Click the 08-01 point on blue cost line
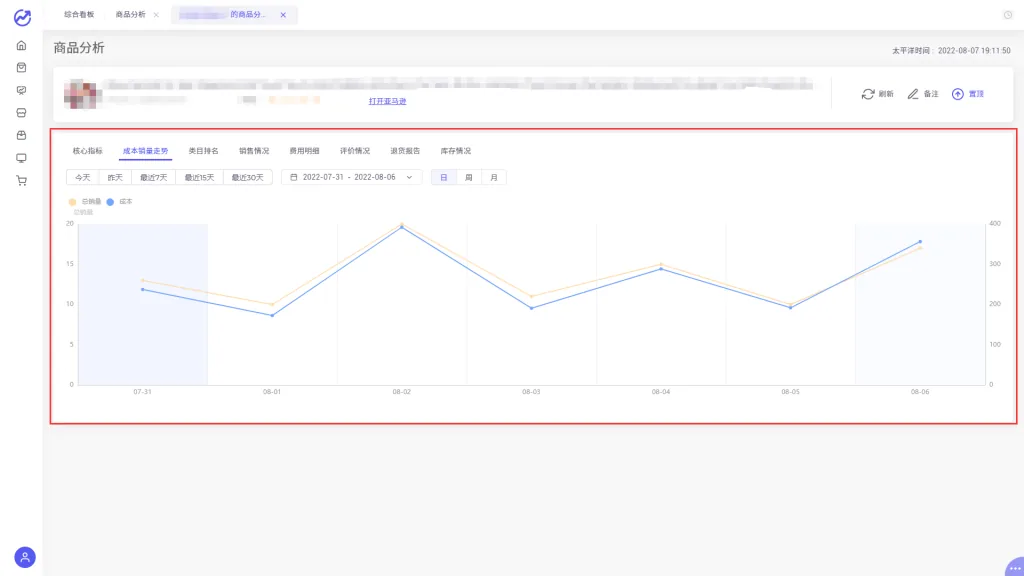 [272, 315]
